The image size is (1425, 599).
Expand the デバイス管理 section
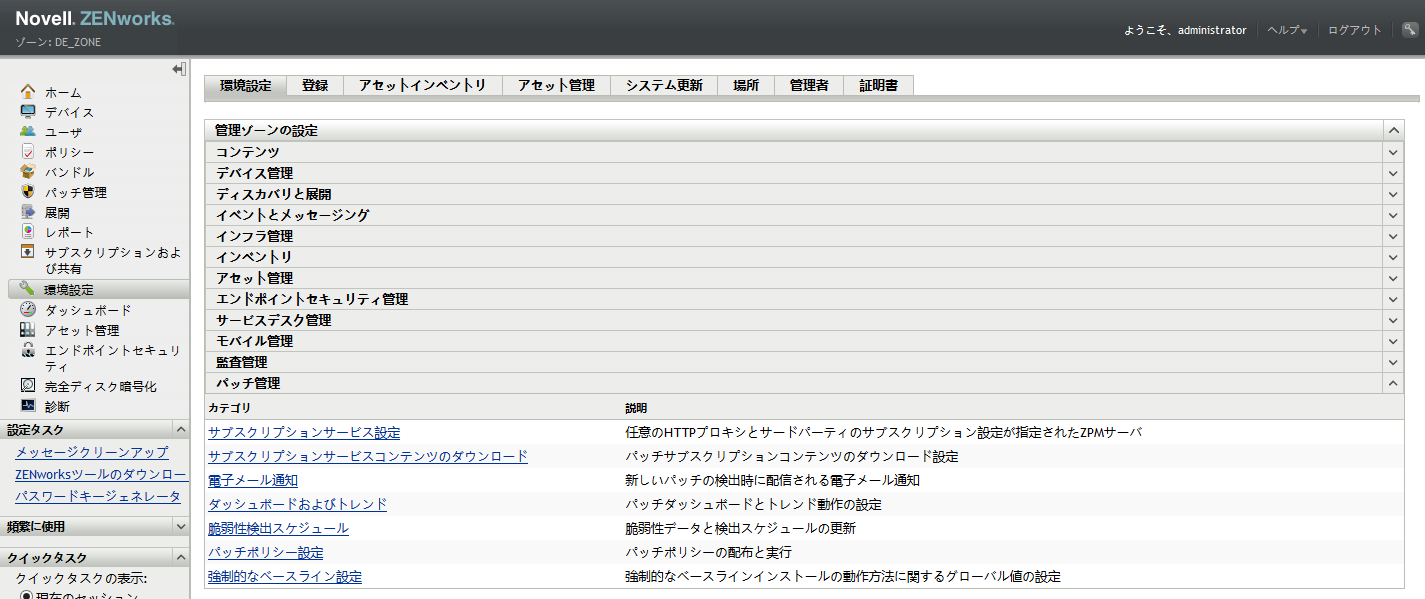(x=1393, y=173)
